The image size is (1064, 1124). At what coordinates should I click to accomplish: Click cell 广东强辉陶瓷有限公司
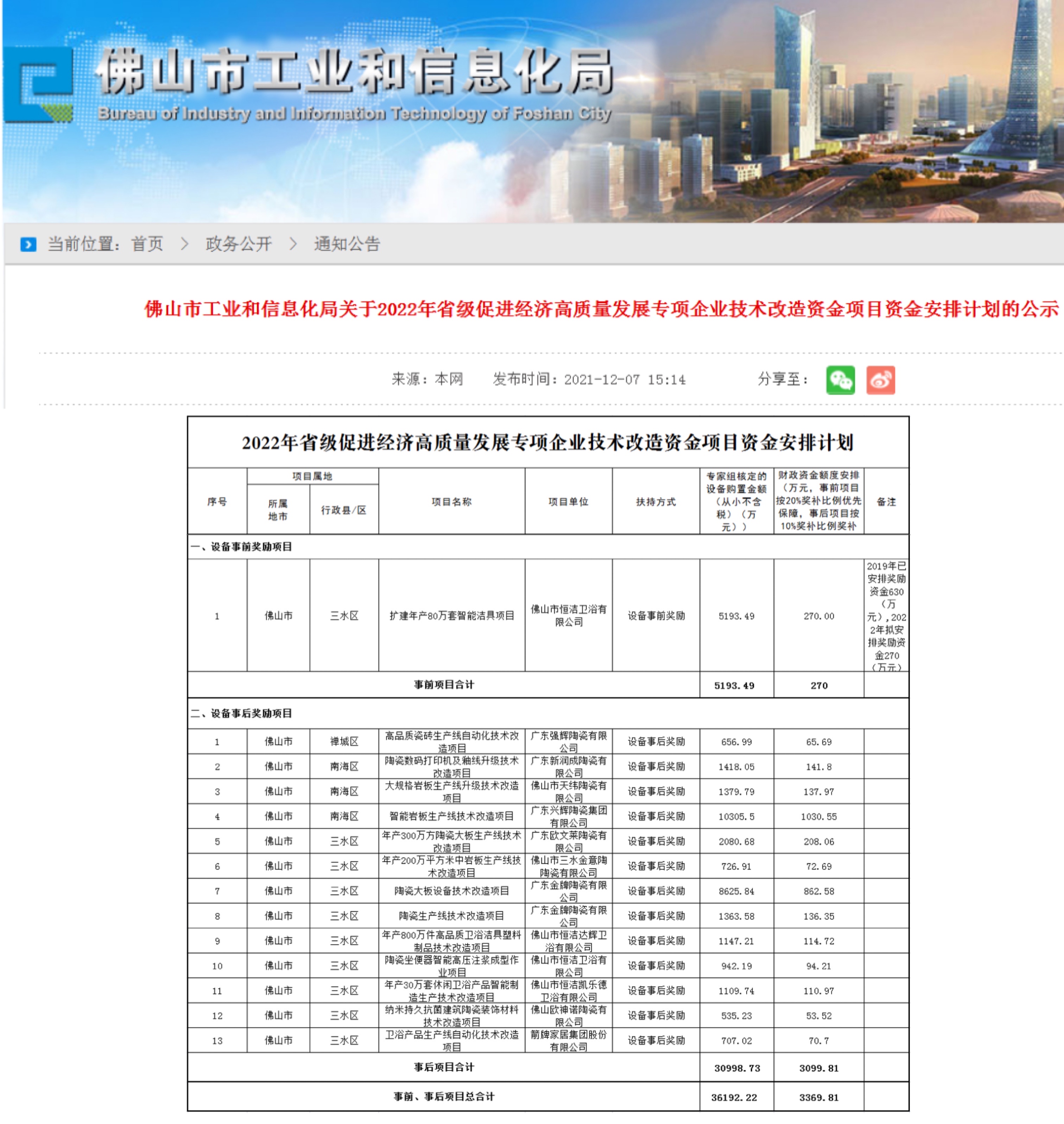(x=568, y=741)
